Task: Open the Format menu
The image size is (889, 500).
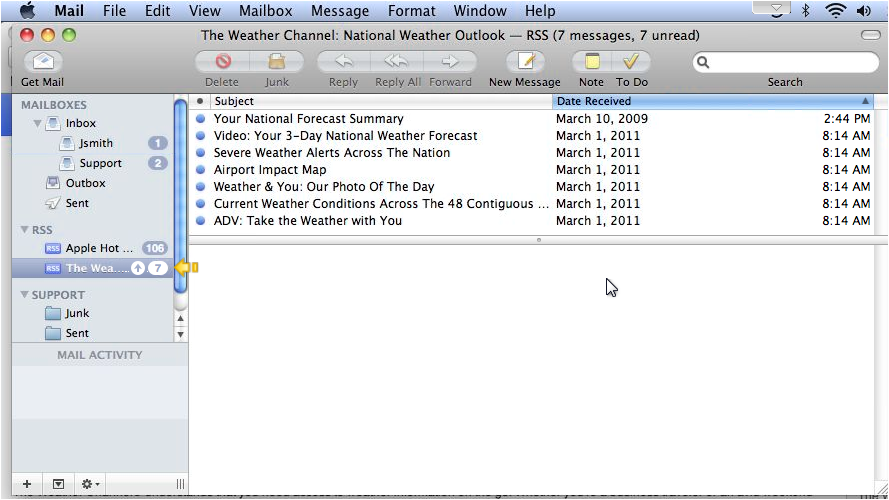Action: pos(412,11)
